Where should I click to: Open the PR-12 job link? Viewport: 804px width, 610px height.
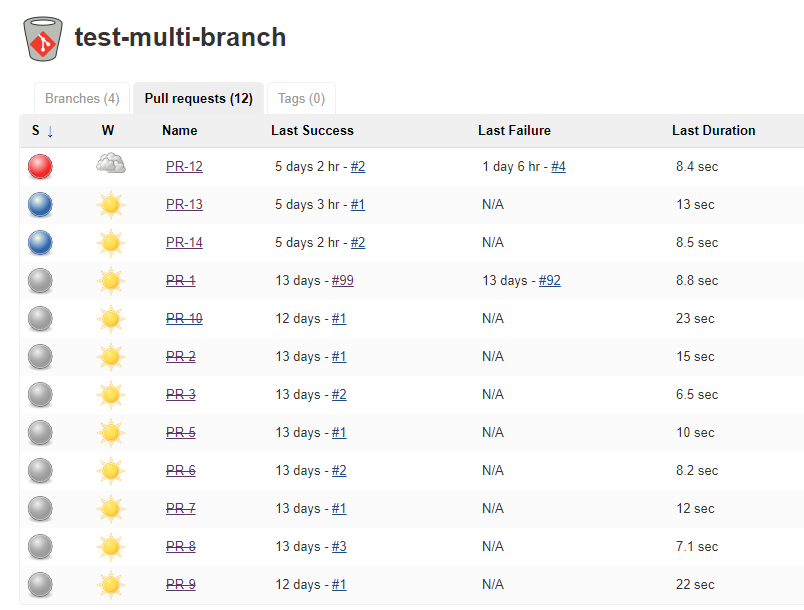click(184, 167)
